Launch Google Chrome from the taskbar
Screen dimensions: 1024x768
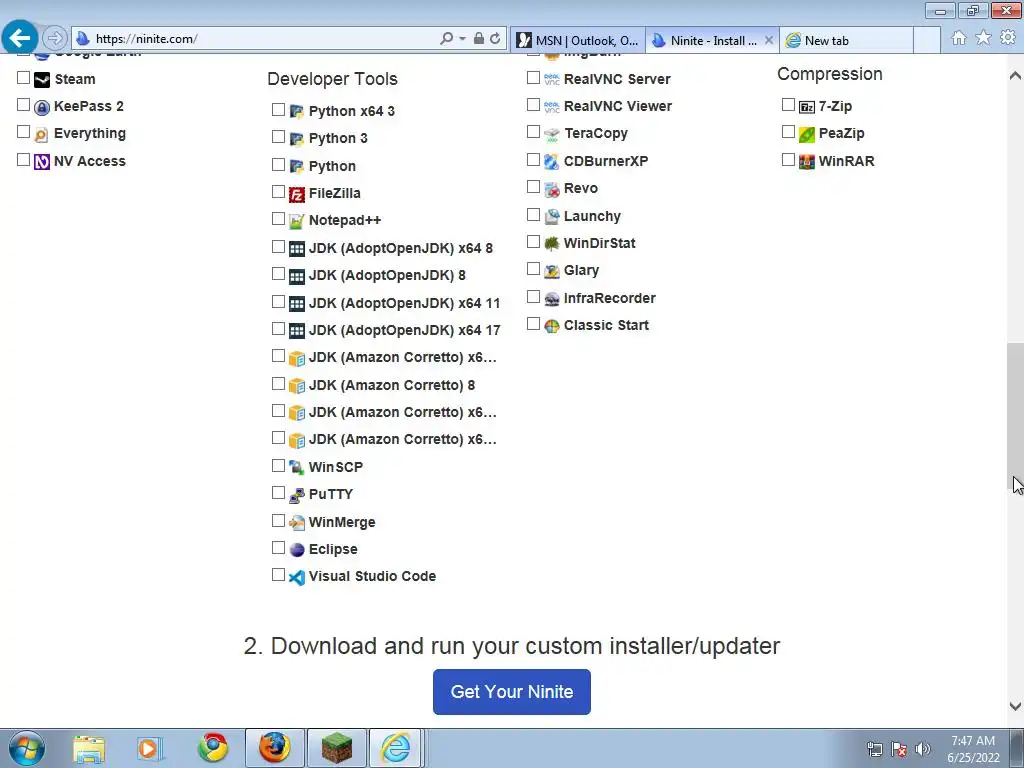point(214,748)
